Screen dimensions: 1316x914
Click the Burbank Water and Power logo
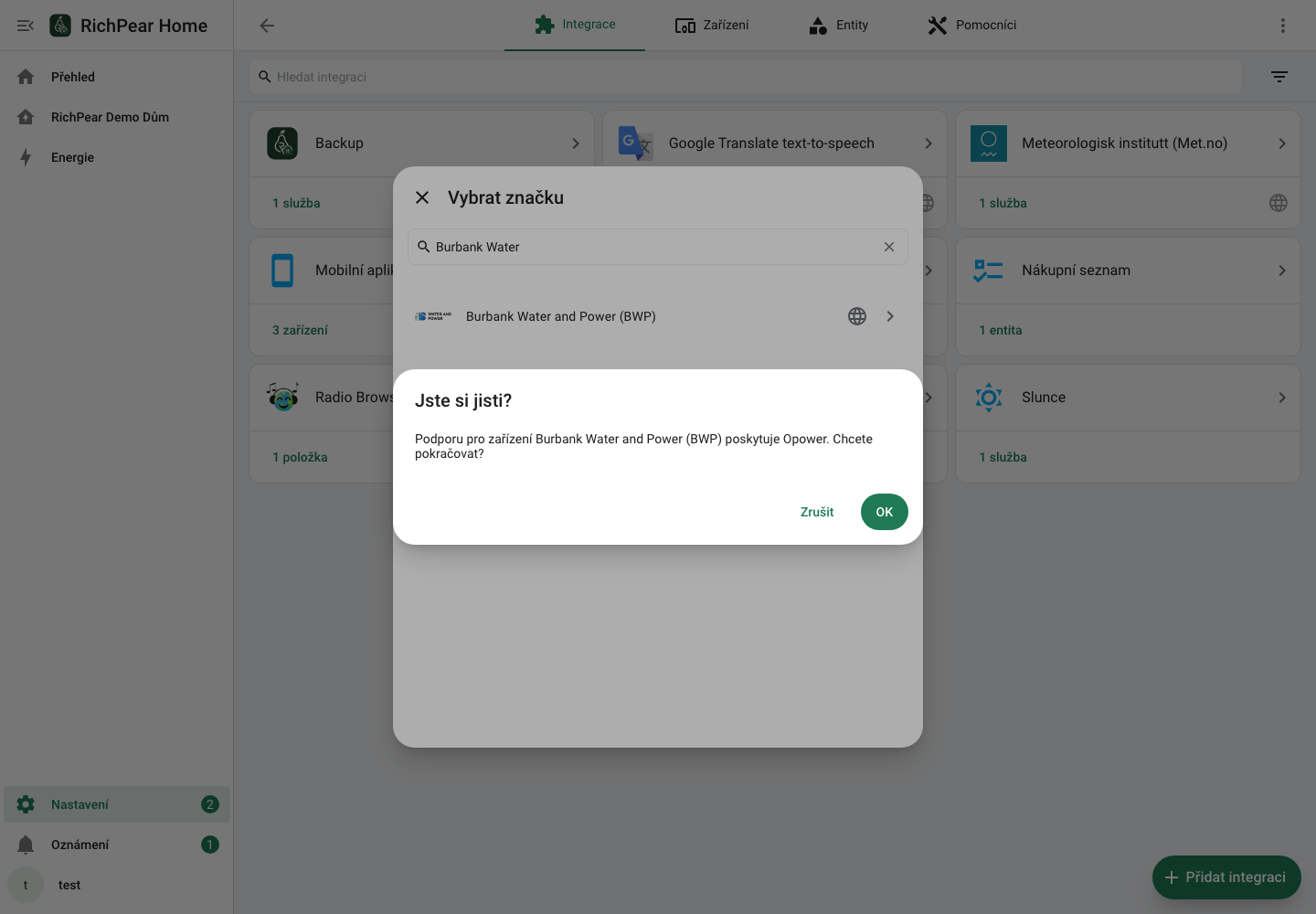433,316
